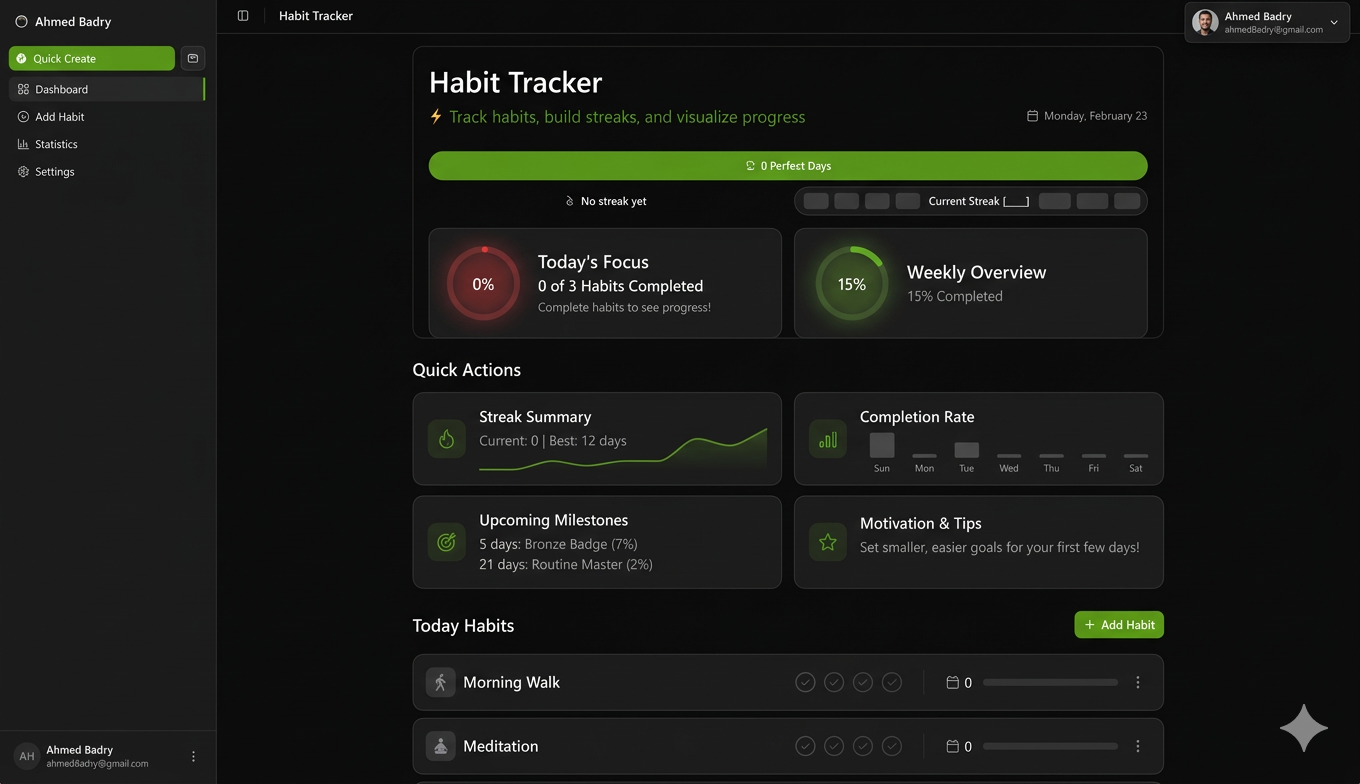Click the target icon in Upcoming Milestones
The height and width of the screenshot is (784, 1360).
click(447, 542)
